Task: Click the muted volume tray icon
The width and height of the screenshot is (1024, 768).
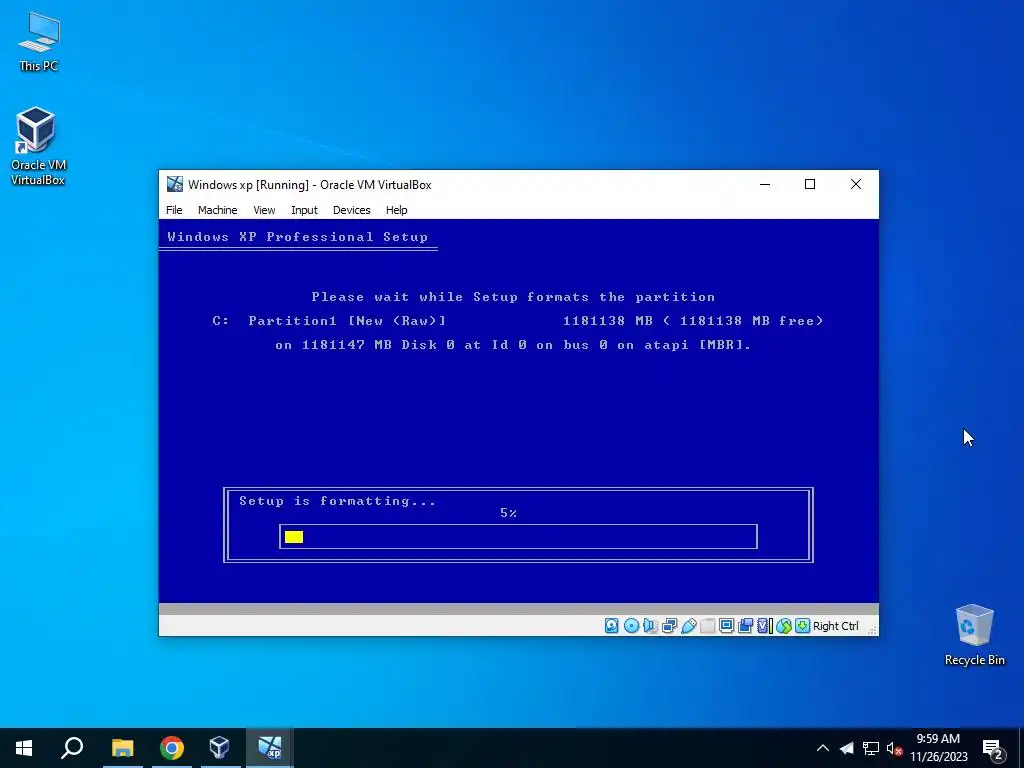Action: 895,748
